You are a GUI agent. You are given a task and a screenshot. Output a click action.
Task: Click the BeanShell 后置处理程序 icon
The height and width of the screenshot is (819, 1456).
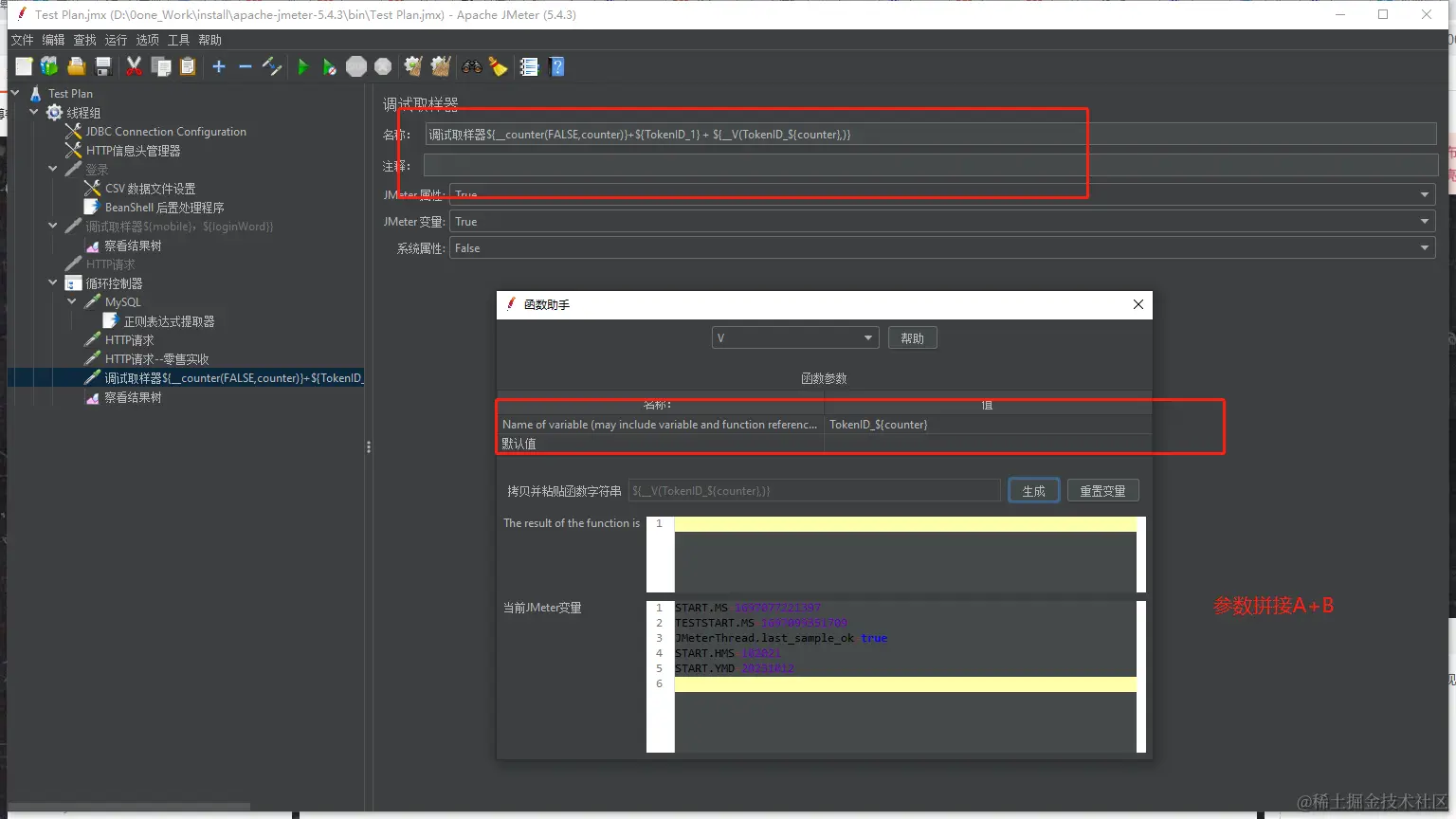point(92,208)
